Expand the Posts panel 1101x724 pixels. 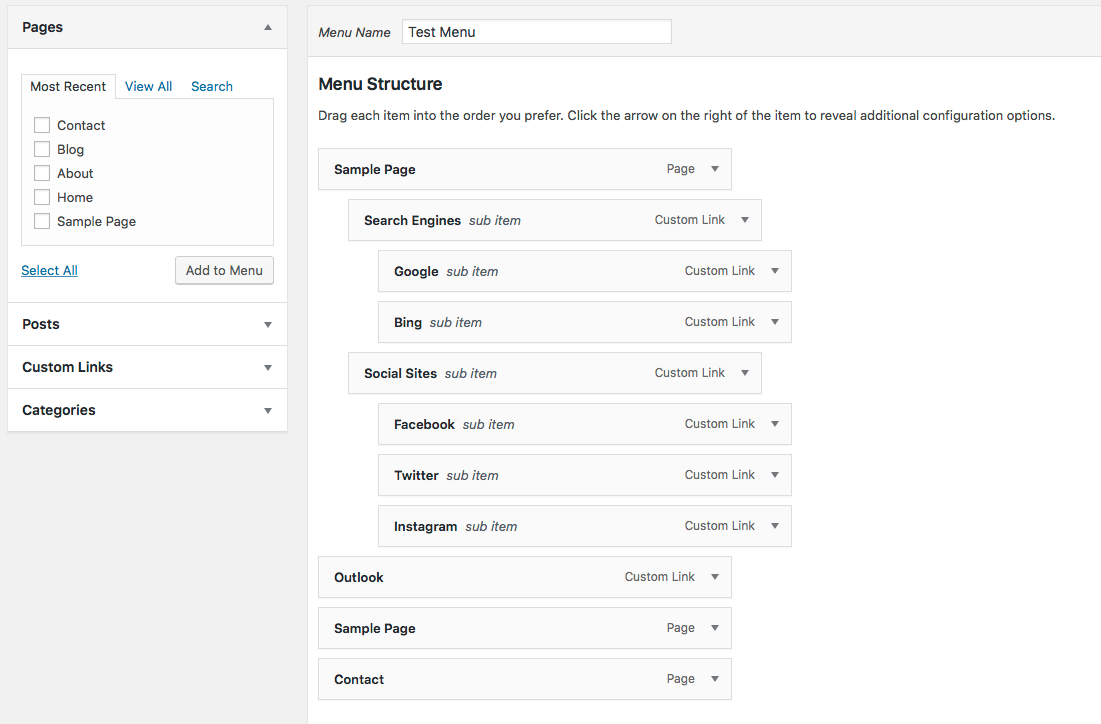pos(267,325)
